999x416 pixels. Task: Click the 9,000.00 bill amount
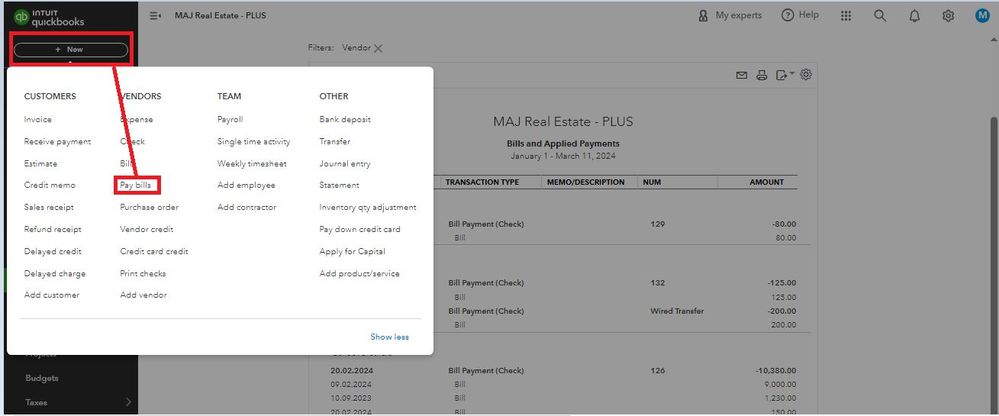point(780,384)
